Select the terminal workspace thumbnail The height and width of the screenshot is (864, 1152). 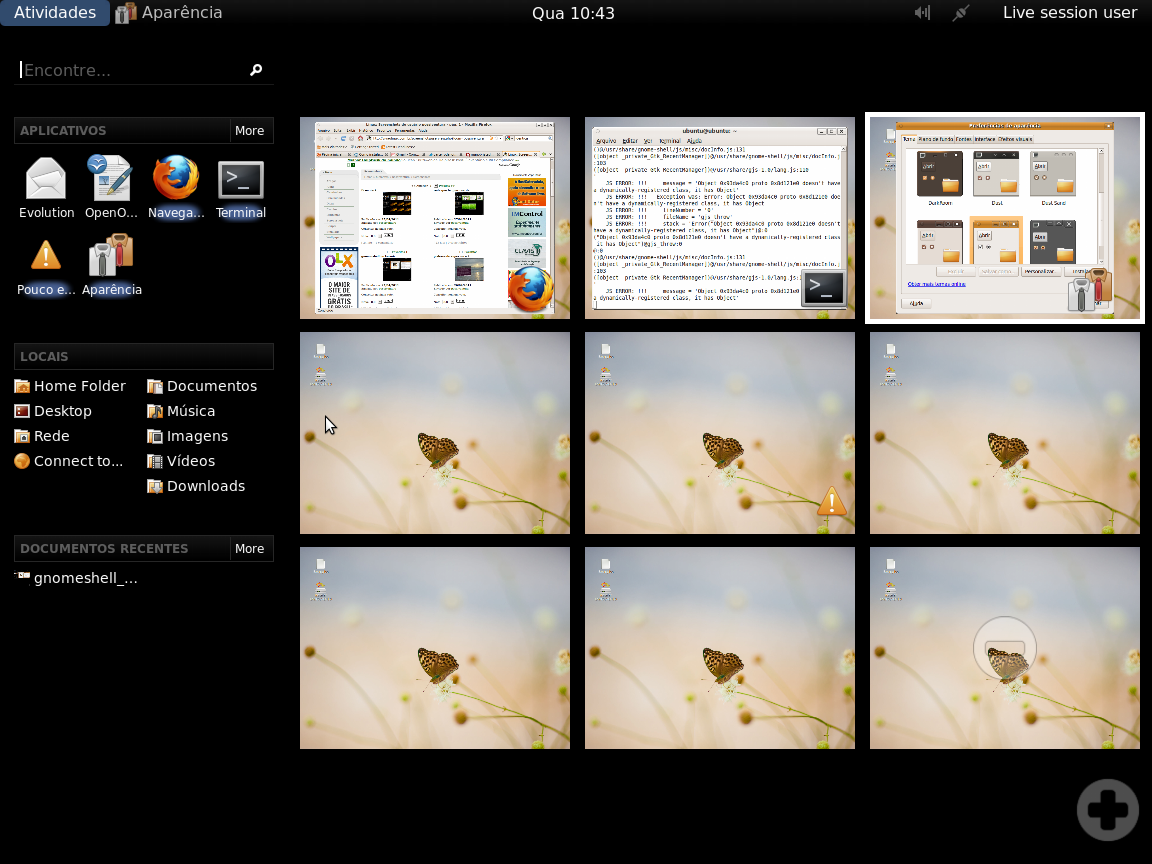720,218
